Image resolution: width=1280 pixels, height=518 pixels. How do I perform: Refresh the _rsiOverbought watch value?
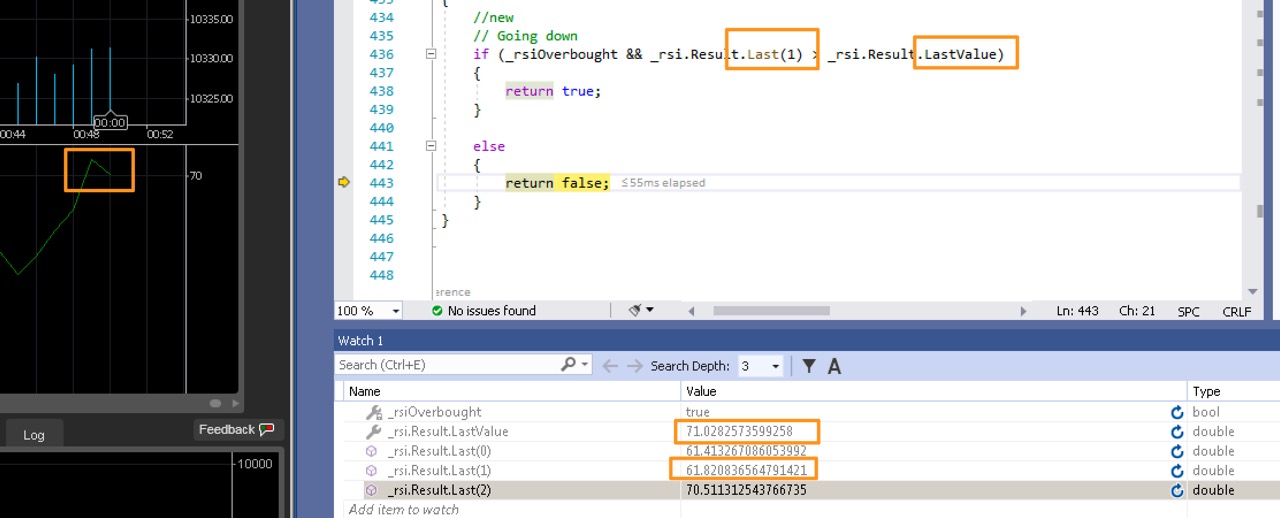click(1177, 412)
